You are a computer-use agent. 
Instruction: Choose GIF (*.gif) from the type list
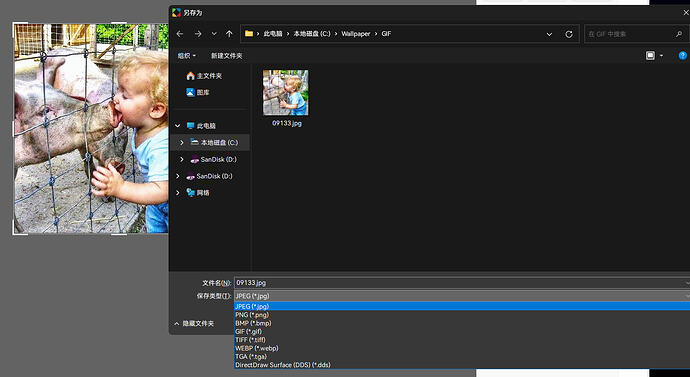click(x=462, y=331)
